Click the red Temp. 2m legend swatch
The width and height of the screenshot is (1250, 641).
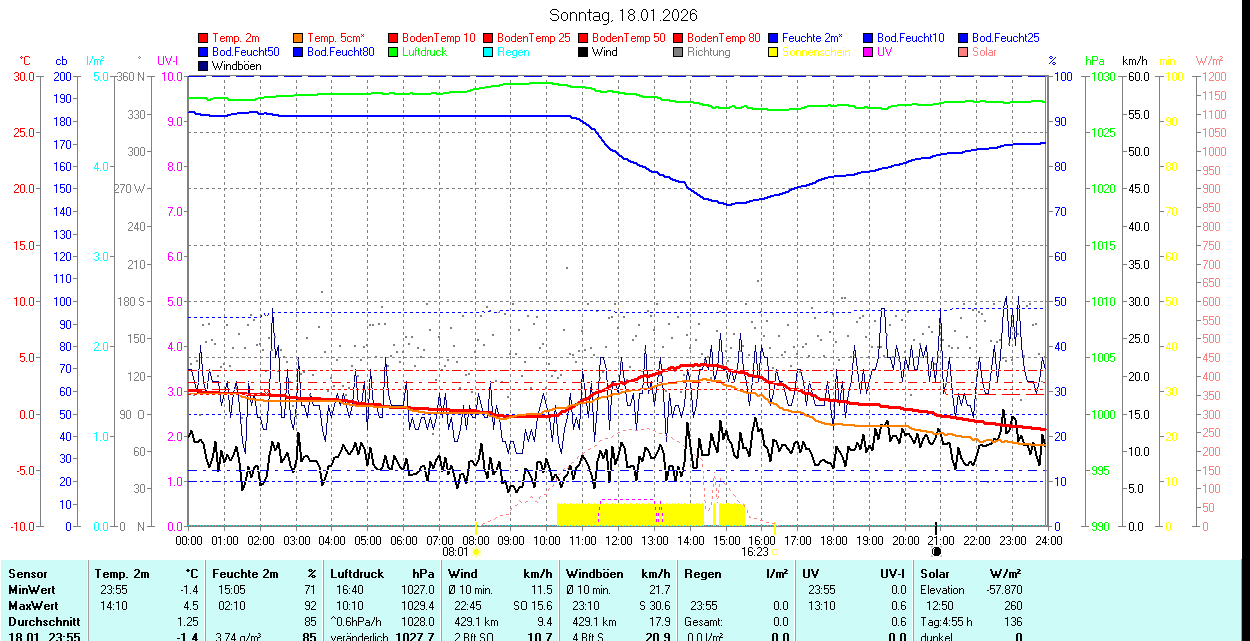coord(204,38)
